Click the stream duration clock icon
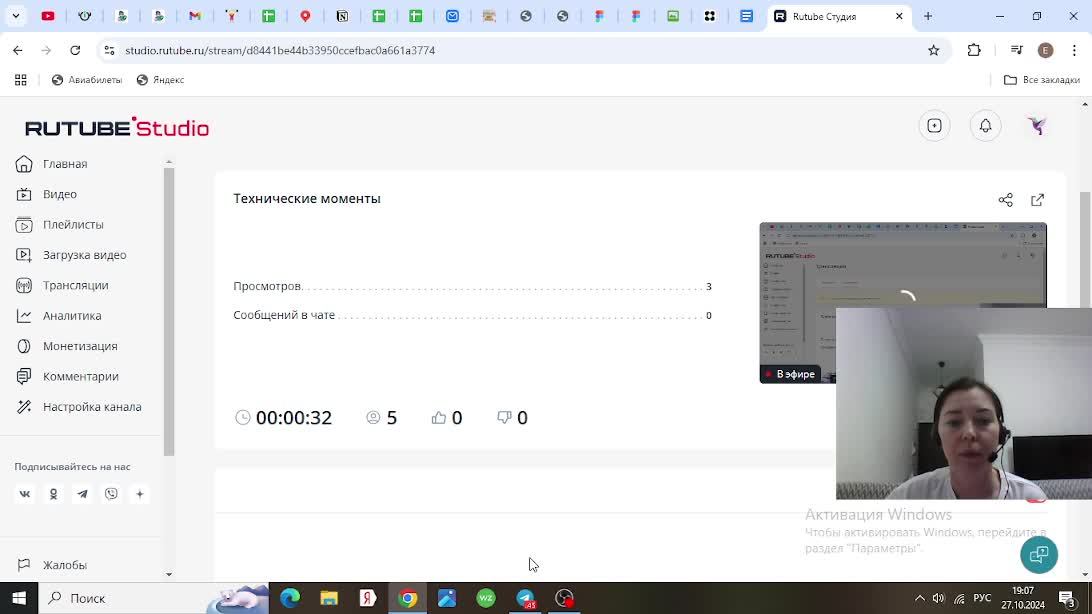 242,418
